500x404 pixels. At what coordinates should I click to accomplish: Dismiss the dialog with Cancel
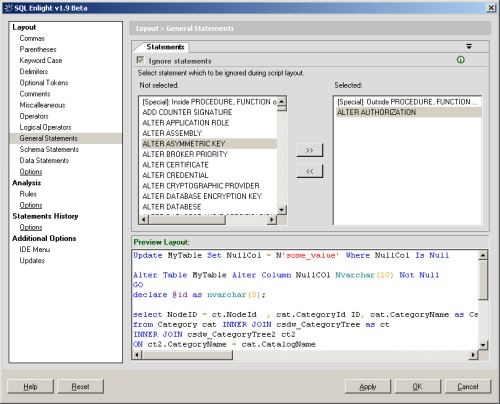tap(468, 386)
